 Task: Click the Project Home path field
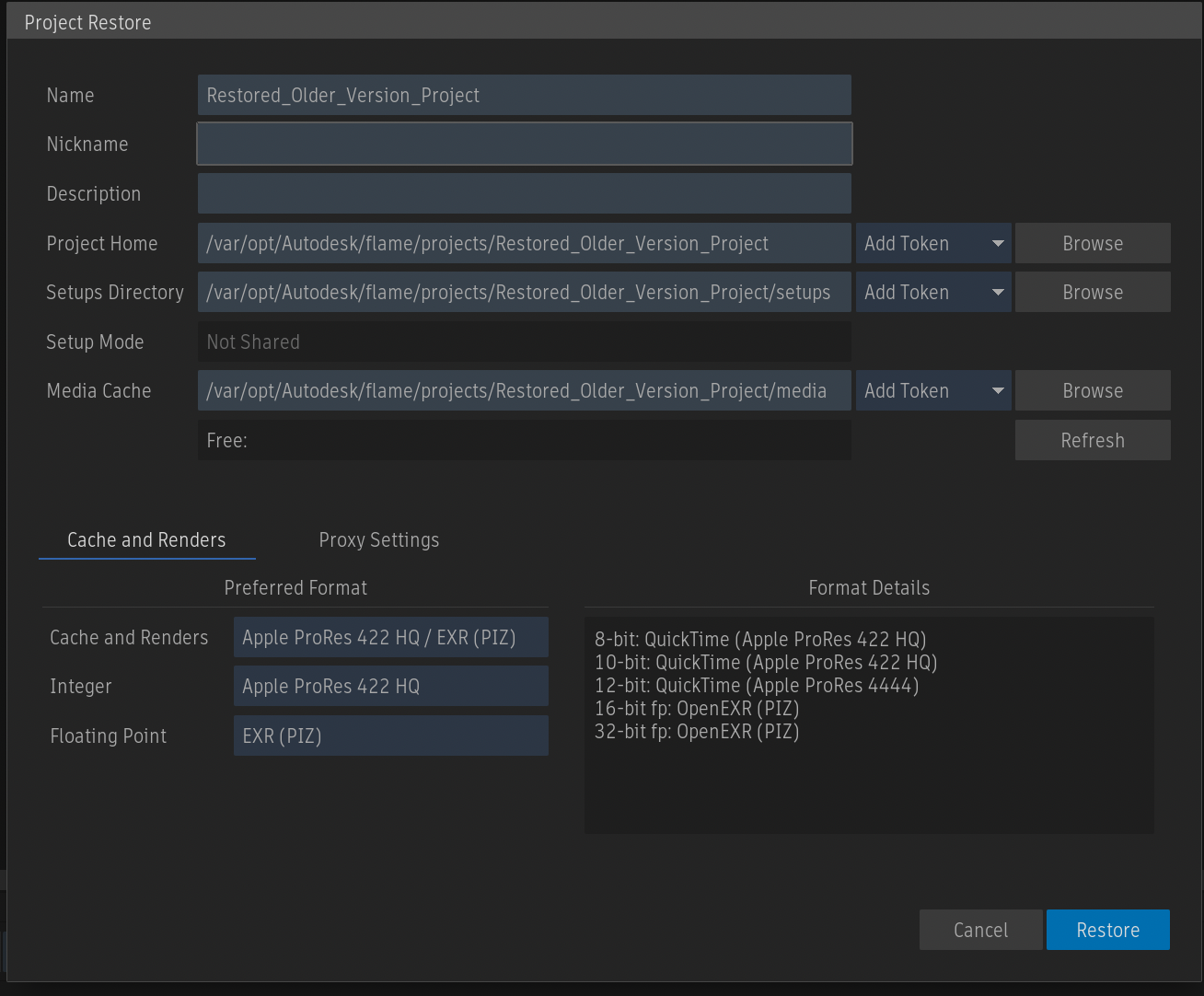[524, 244]
